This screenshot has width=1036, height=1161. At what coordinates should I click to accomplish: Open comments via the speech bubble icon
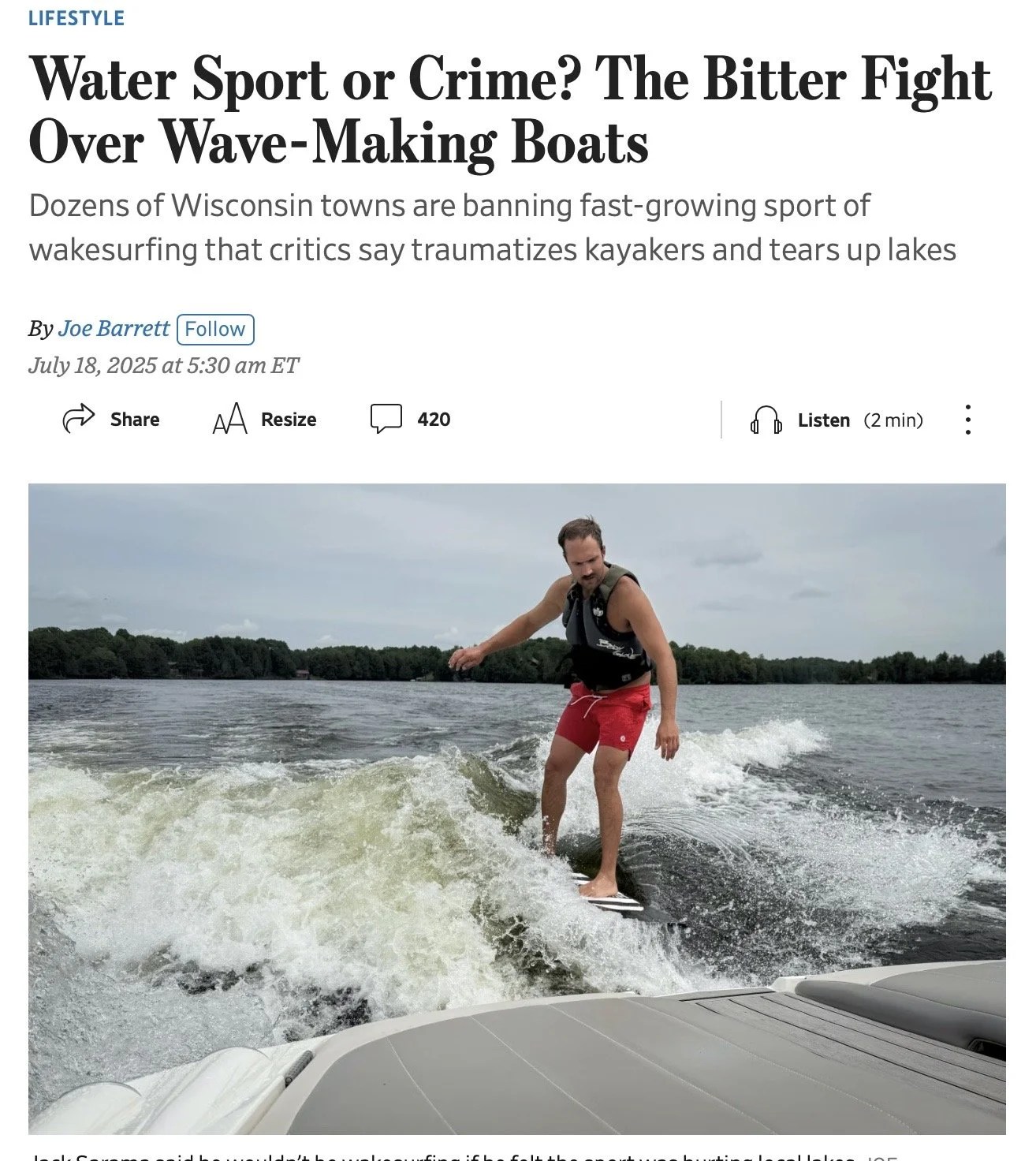pyautogui.click(x=386, y=419)
